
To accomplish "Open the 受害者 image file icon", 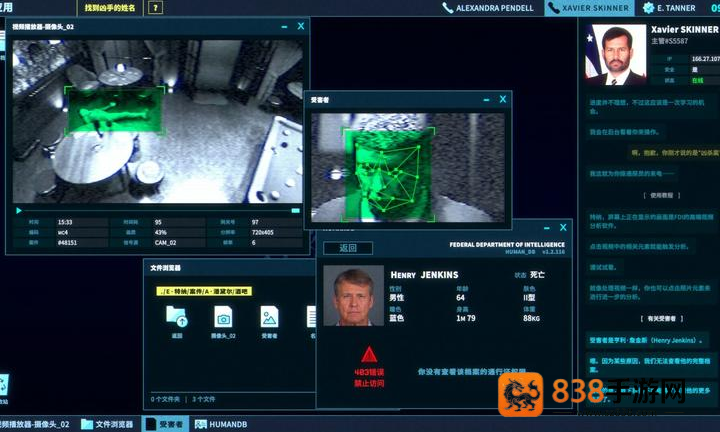I will [x=269, y=317].
